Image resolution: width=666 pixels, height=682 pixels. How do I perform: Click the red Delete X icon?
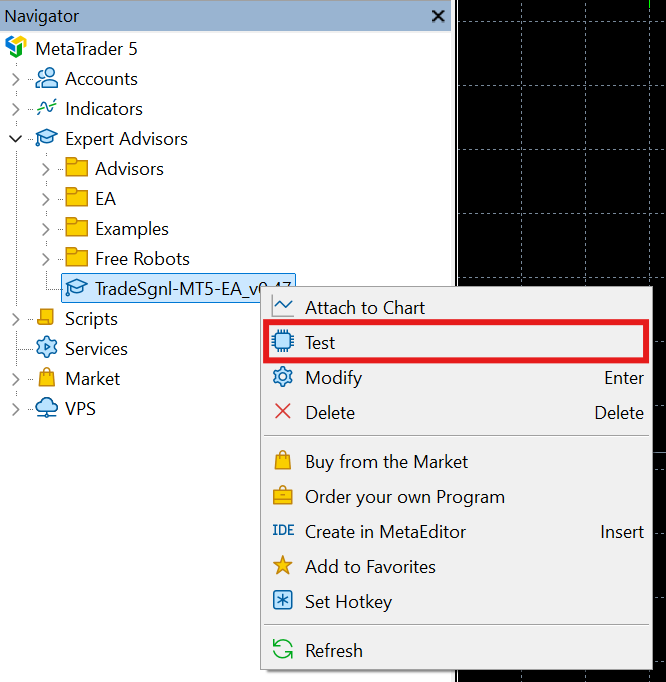(283, 411)
